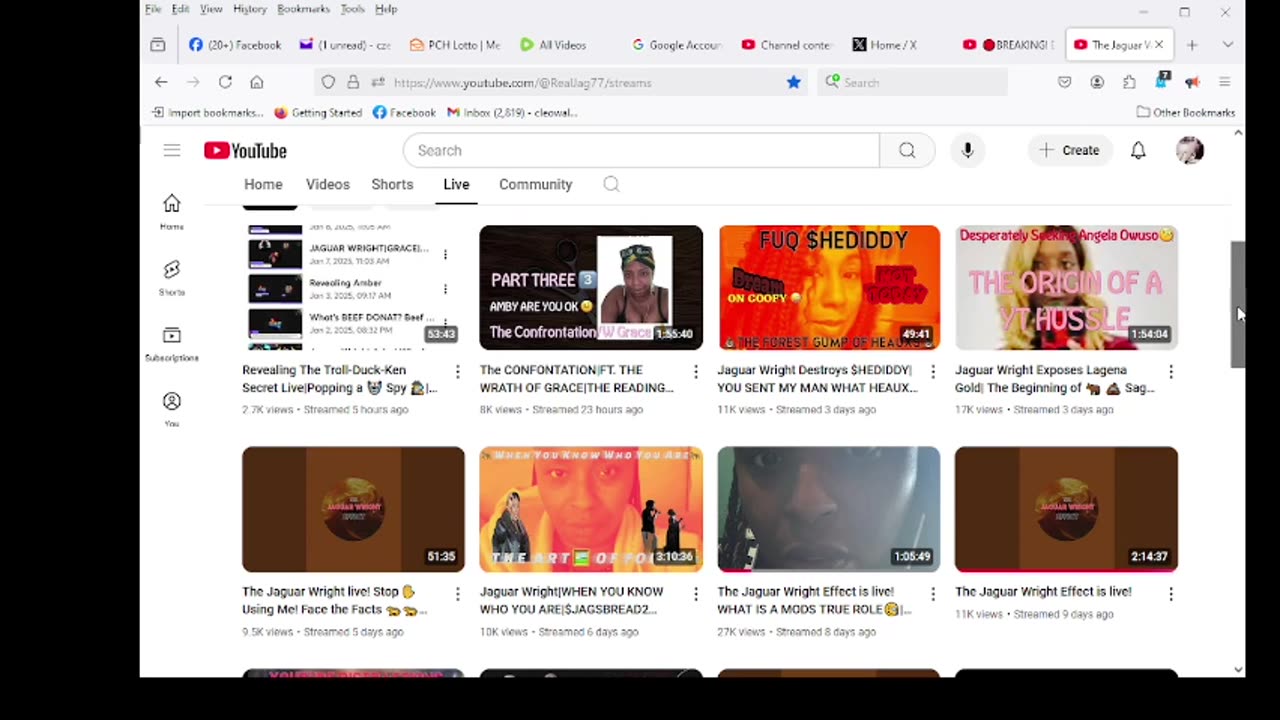Click the vertical page scrollbar thumb

(1238, 304)
